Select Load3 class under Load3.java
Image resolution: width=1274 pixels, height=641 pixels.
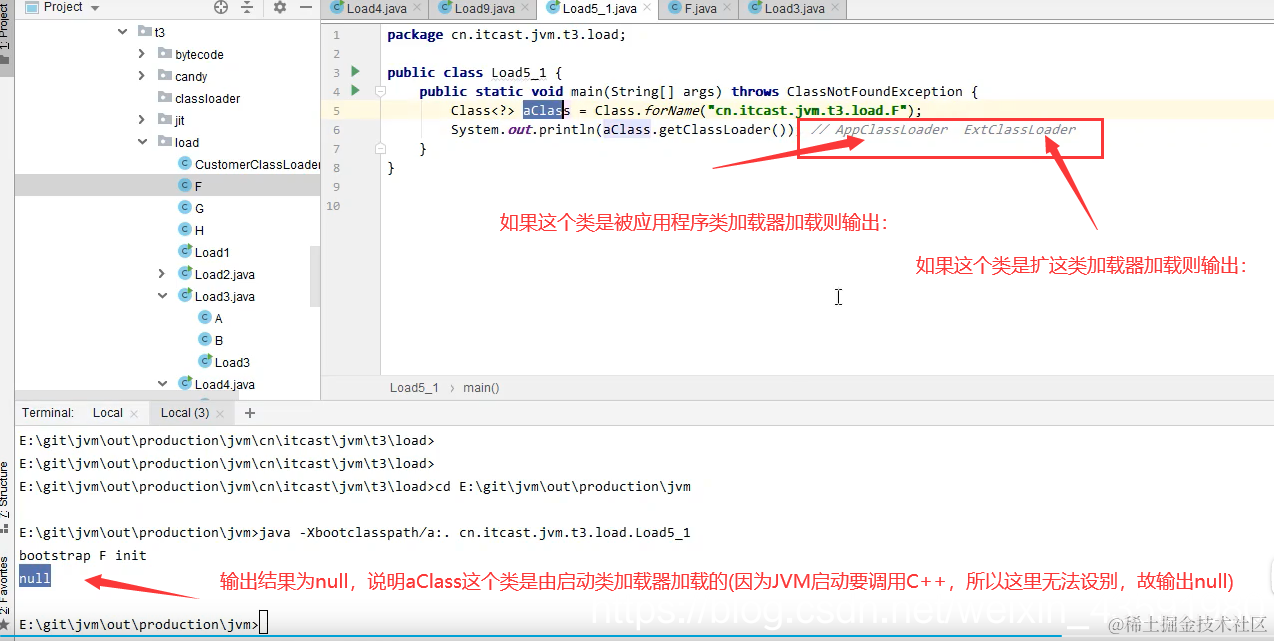pos(224,362)
